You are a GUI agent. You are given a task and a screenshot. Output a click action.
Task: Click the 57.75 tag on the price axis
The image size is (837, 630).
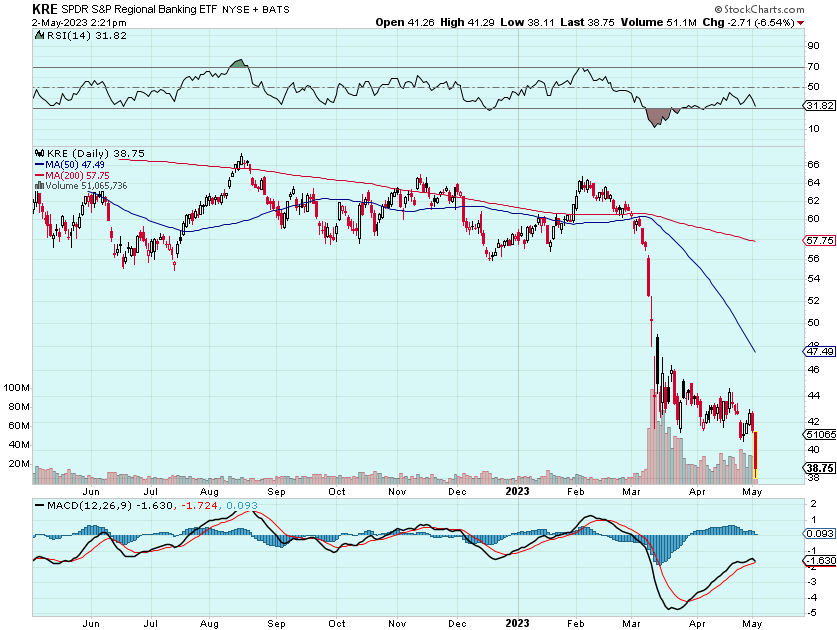(x=819, y=241)
